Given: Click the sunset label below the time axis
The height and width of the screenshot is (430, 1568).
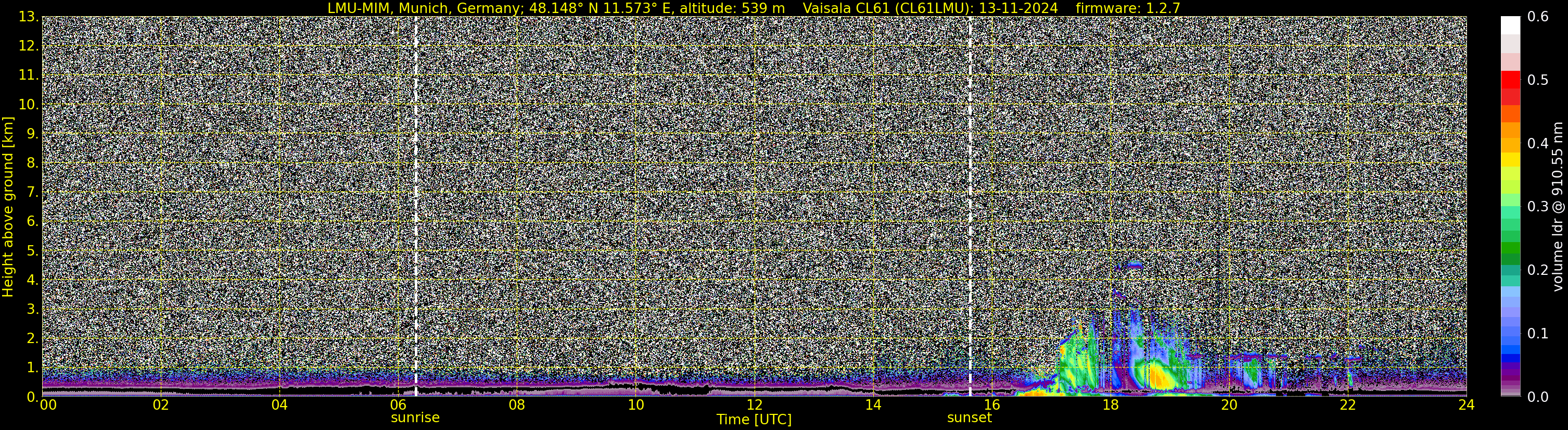Looking at the screenshot, I should 970,418.
